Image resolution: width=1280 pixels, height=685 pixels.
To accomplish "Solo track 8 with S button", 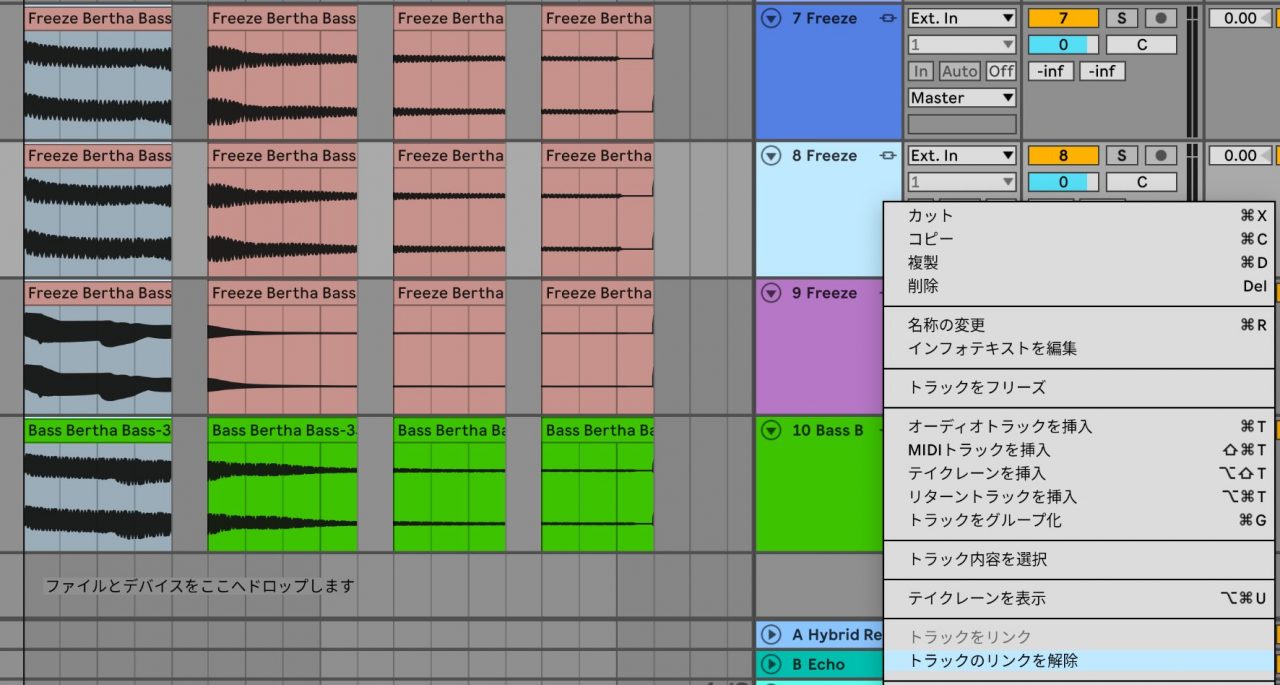I will tap(1122, 155).
